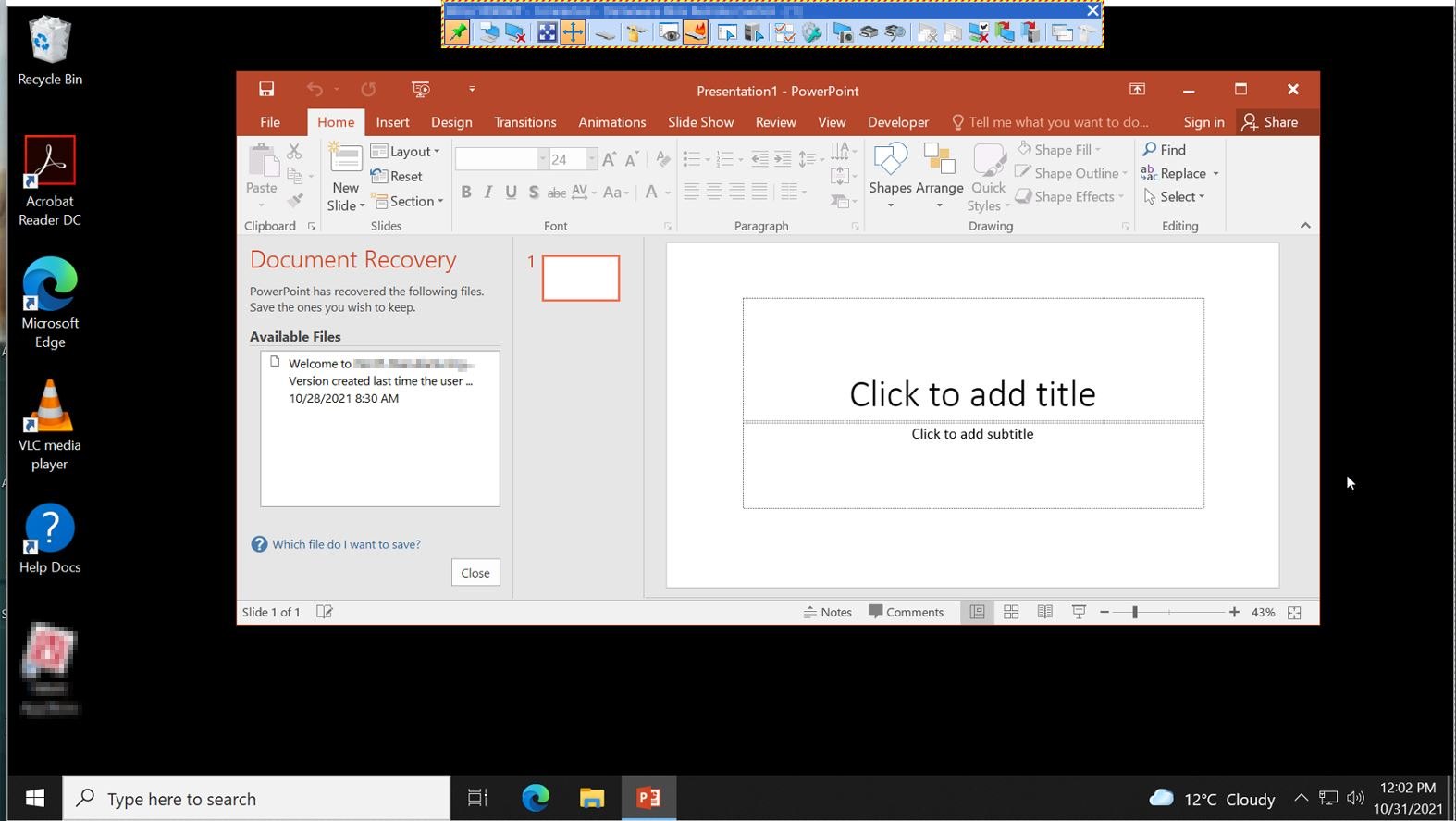Click Sign in
This screenshot has width=1456, height=821.
pos(1203,122)
